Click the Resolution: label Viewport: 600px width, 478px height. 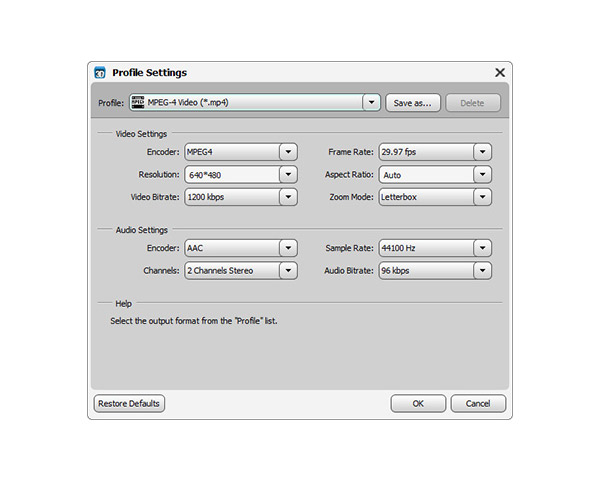(x=159, y=175)
